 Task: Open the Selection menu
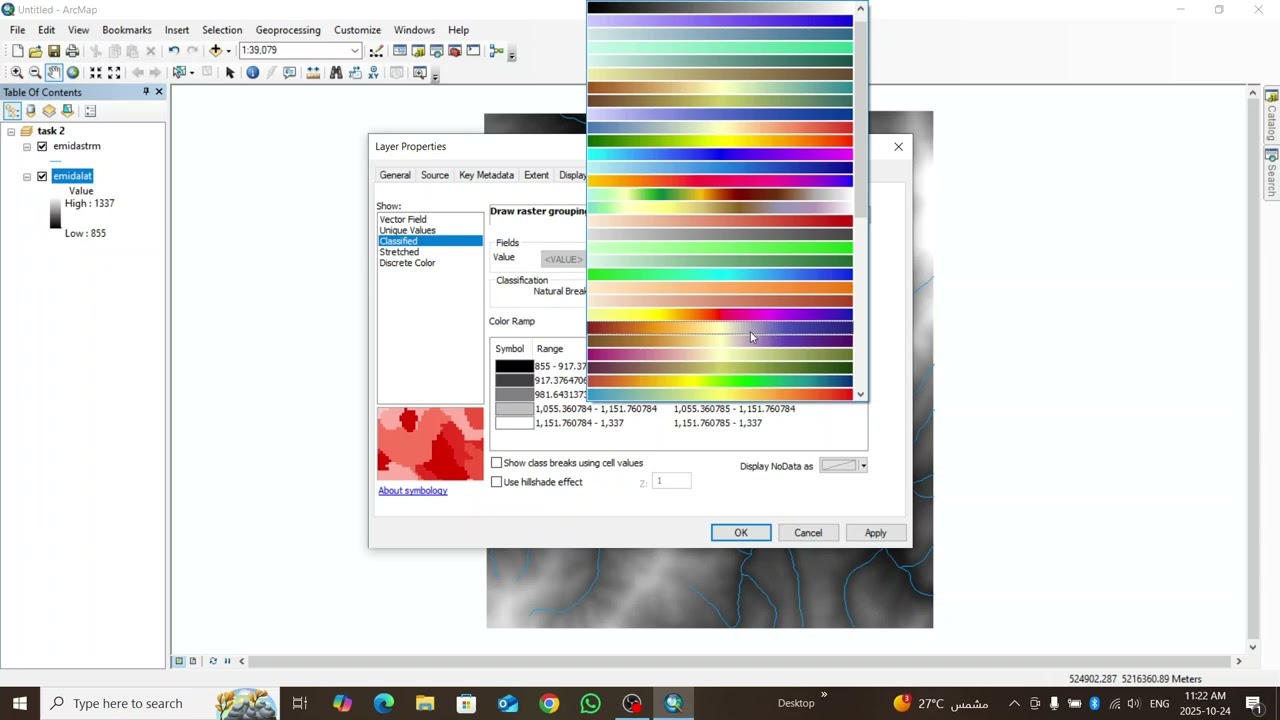tap(222, 30)
